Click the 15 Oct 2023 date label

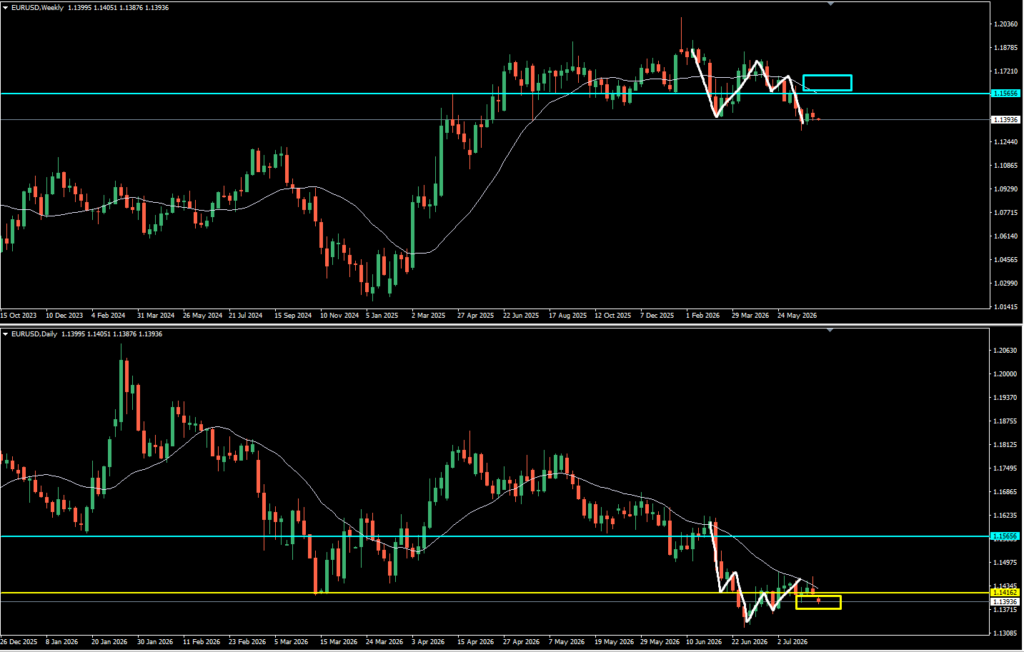pyautogui.click(x=19, y=315)
